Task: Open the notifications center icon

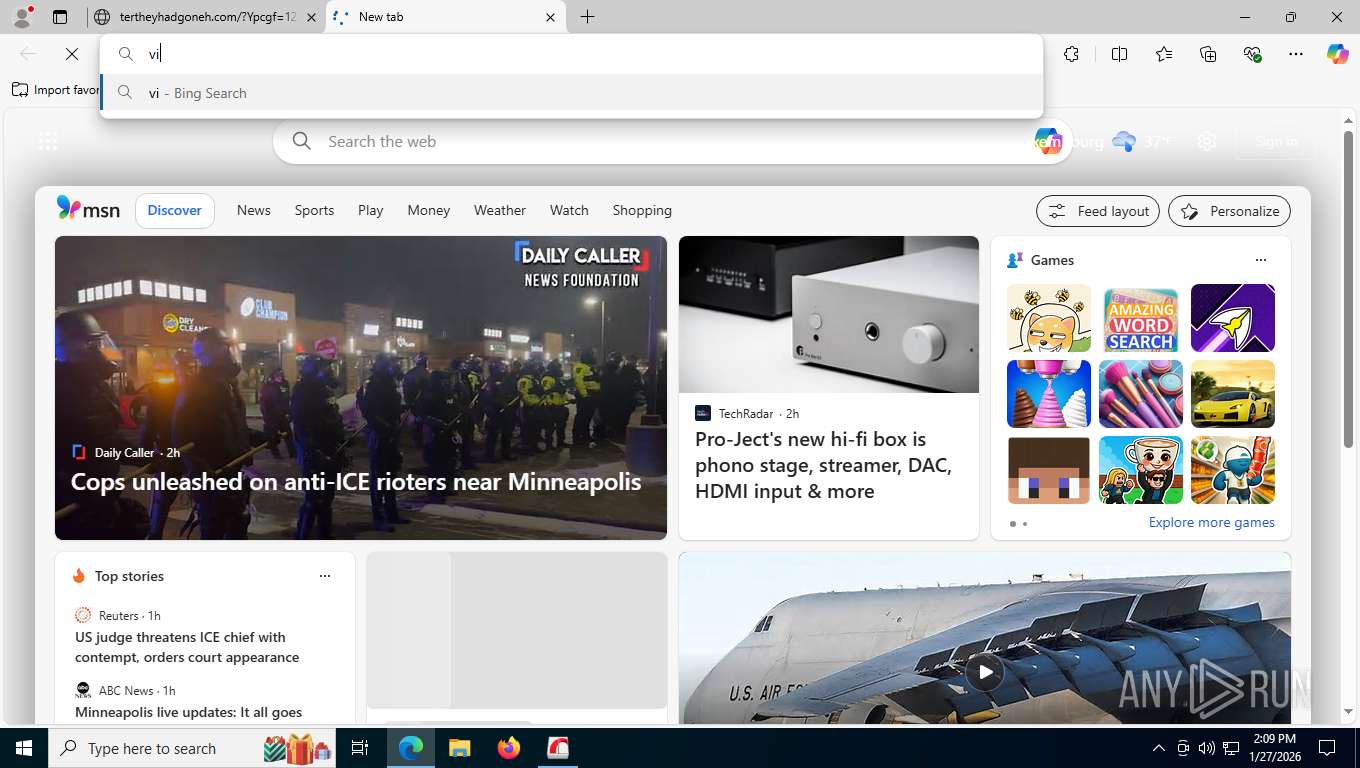Action: pos(1327,748)
